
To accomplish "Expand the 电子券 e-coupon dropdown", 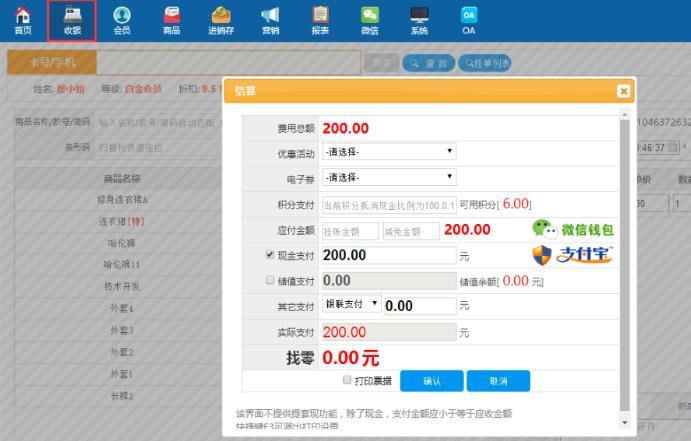I will click(389, 177).
